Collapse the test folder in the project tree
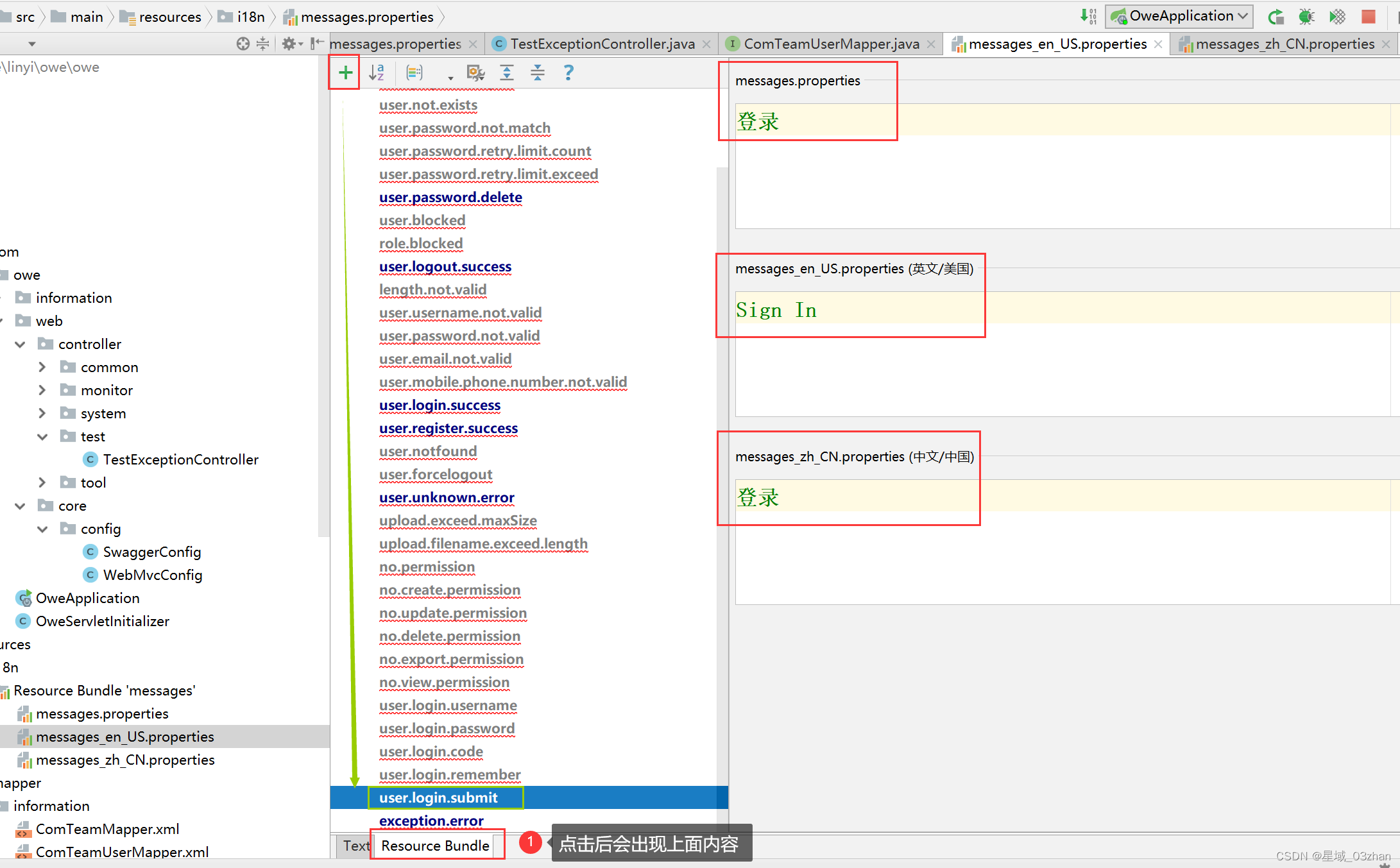This screenshot has height=868, width=1400. click(x=42, y=436)
